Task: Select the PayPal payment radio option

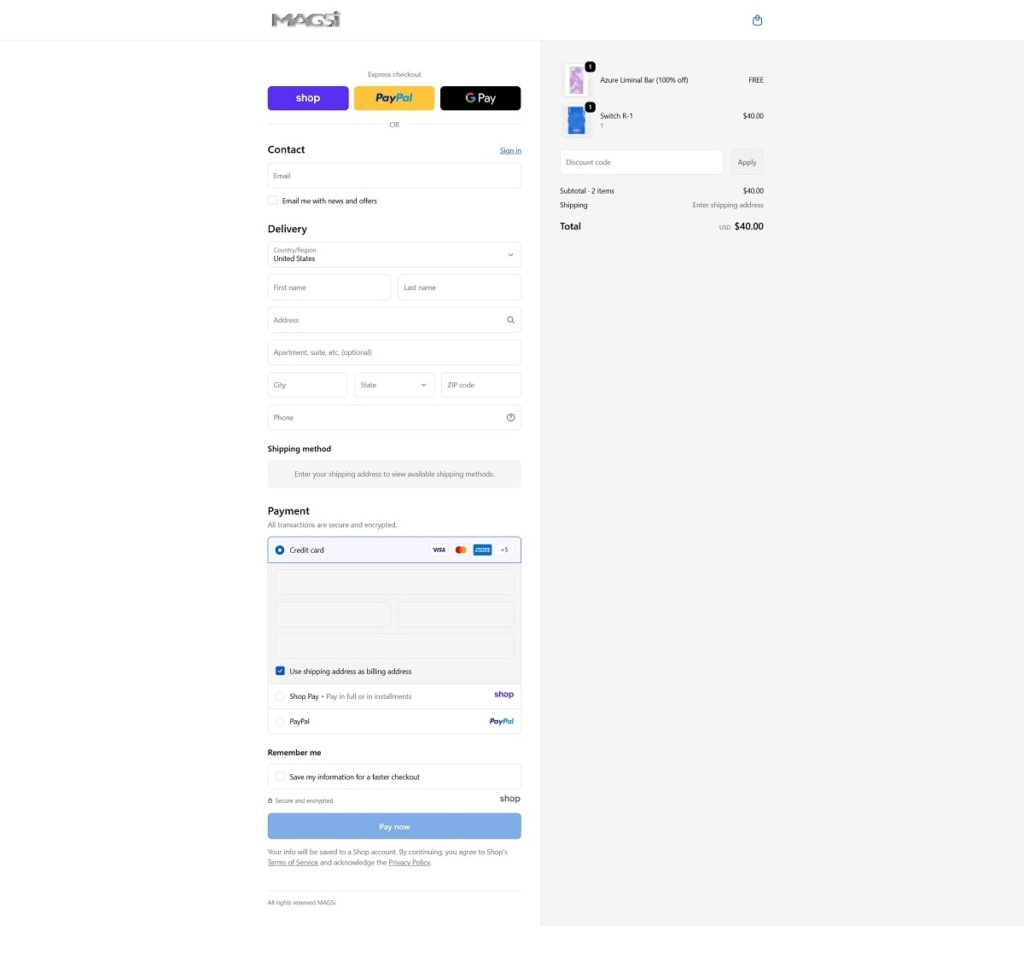Action: [x=280, y=721]
